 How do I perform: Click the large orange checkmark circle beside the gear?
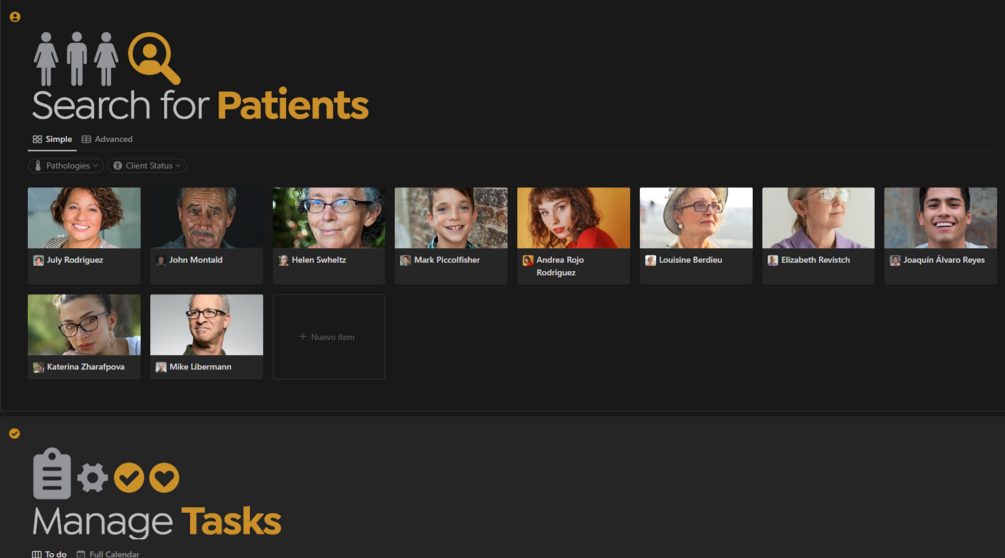(129, 478)
